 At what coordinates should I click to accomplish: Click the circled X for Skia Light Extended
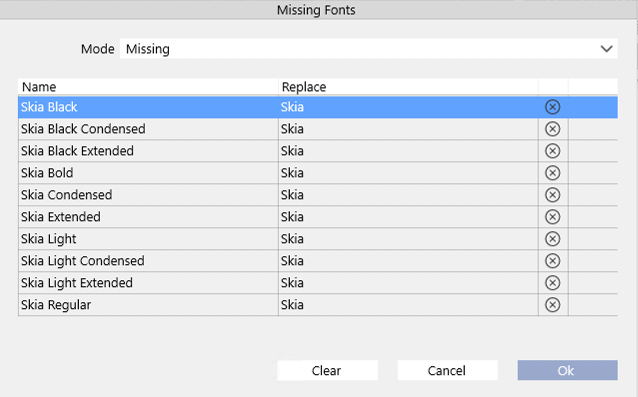point(552,283)
